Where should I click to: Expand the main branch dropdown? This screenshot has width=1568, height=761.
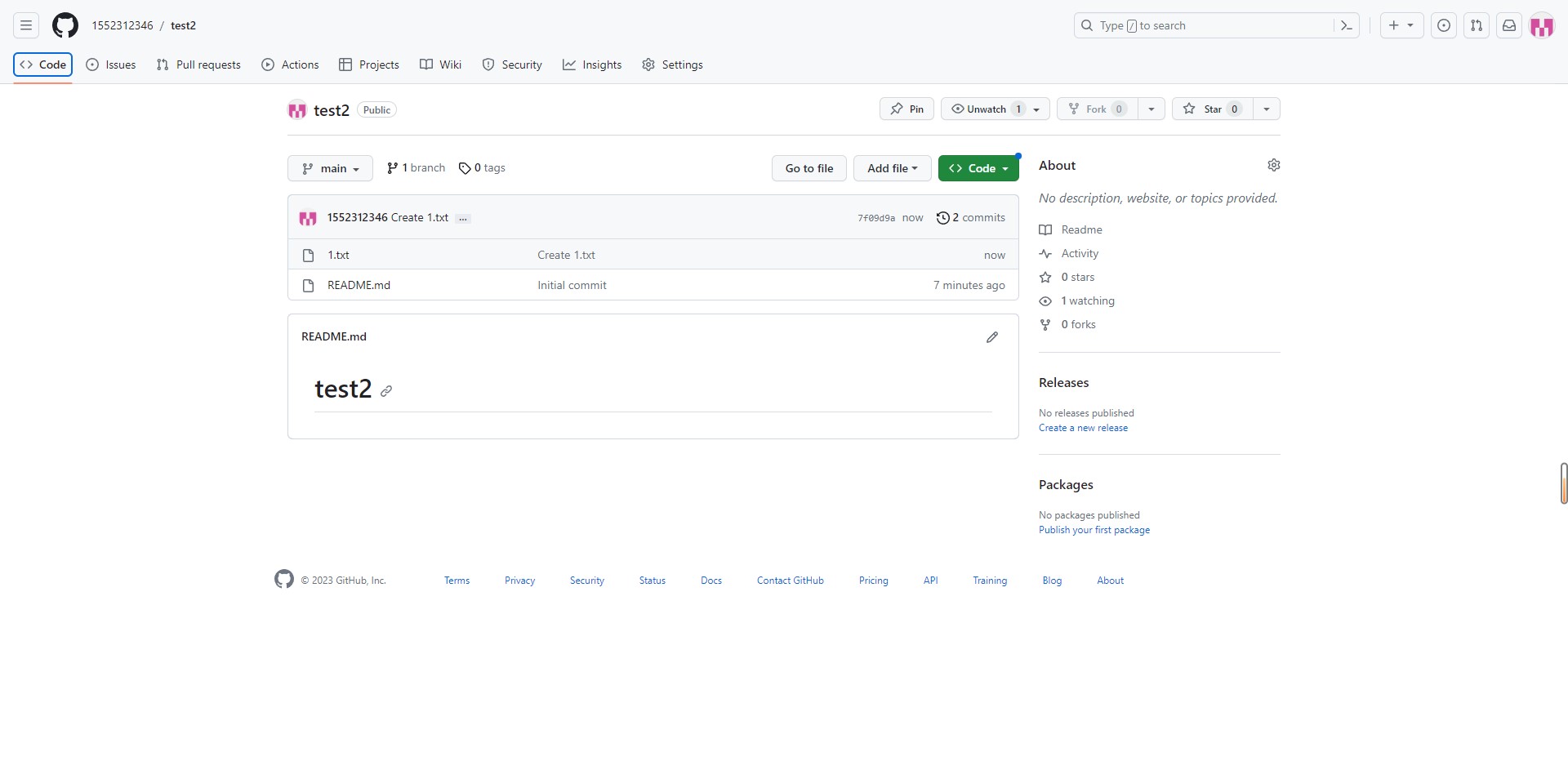330,168
